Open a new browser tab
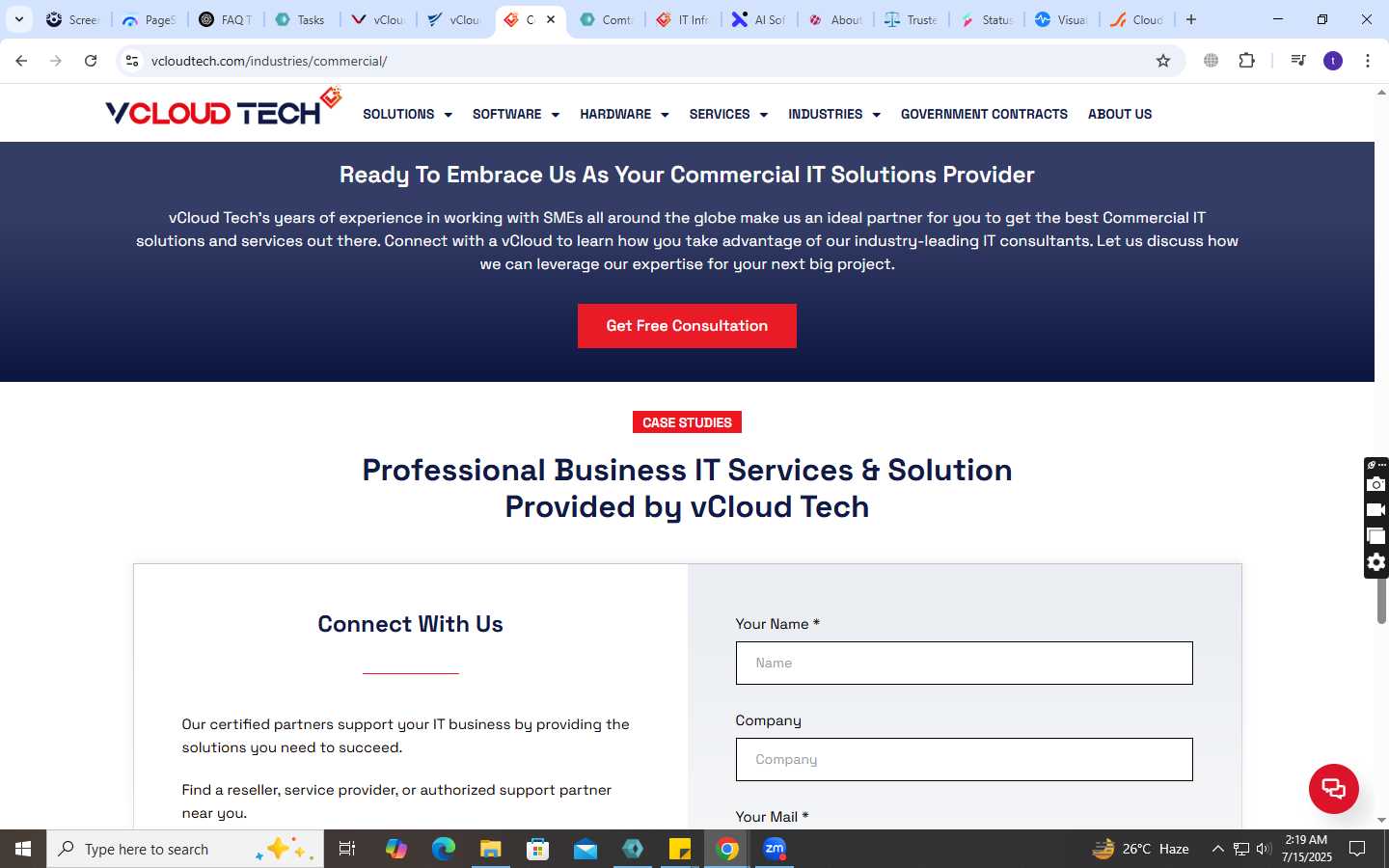 coord(1191,19)
